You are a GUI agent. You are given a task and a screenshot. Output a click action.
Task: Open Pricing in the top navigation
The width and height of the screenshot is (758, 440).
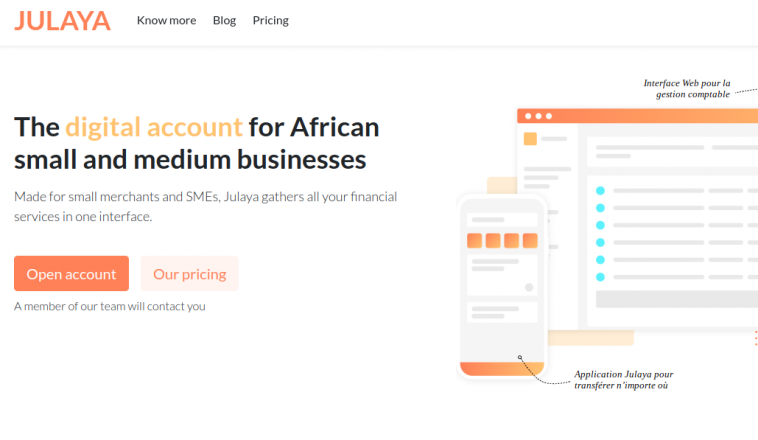[270, 20]
